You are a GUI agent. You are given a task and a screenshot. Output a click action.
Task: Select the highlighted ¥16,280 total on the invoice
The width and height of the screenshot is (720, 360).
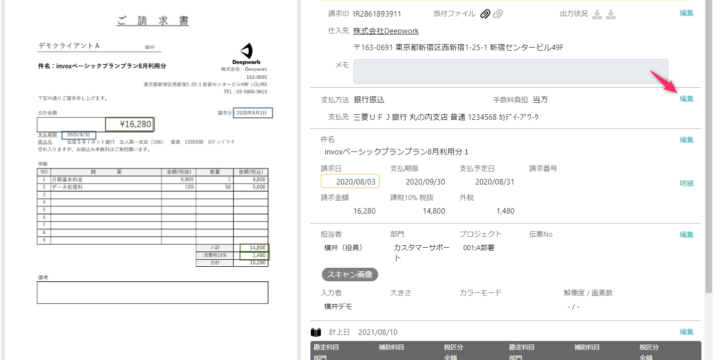129,124
